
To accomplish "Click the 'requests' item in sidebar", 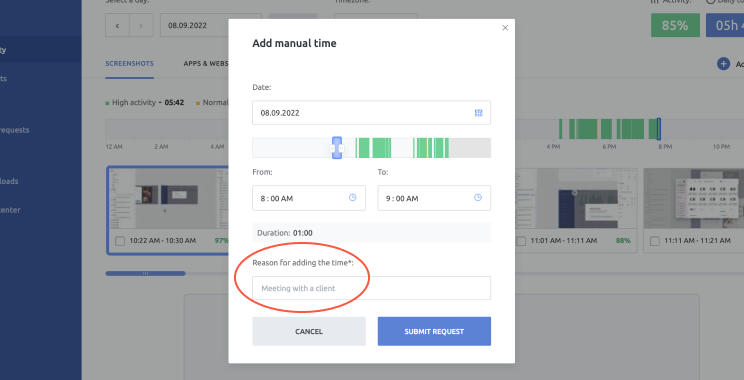I will [14, 130].
